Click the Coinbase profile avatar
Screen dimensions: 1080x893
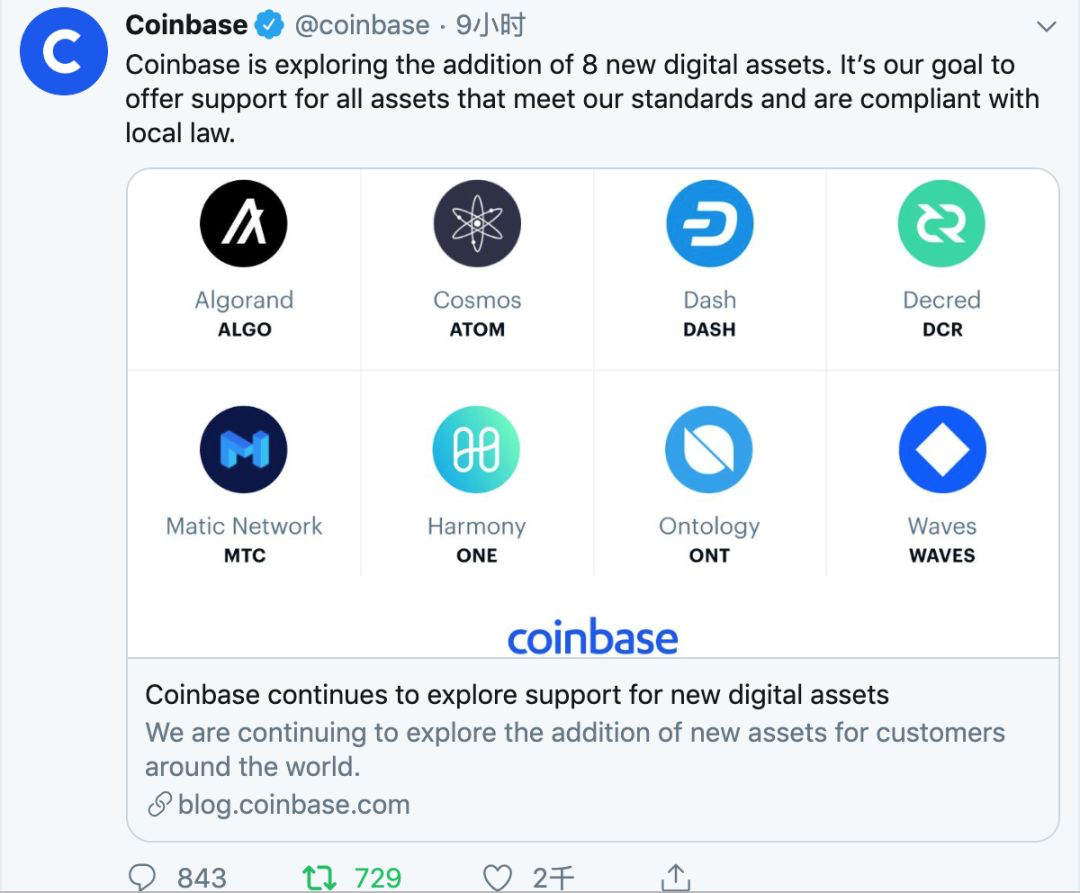click(x=63, y=52)
